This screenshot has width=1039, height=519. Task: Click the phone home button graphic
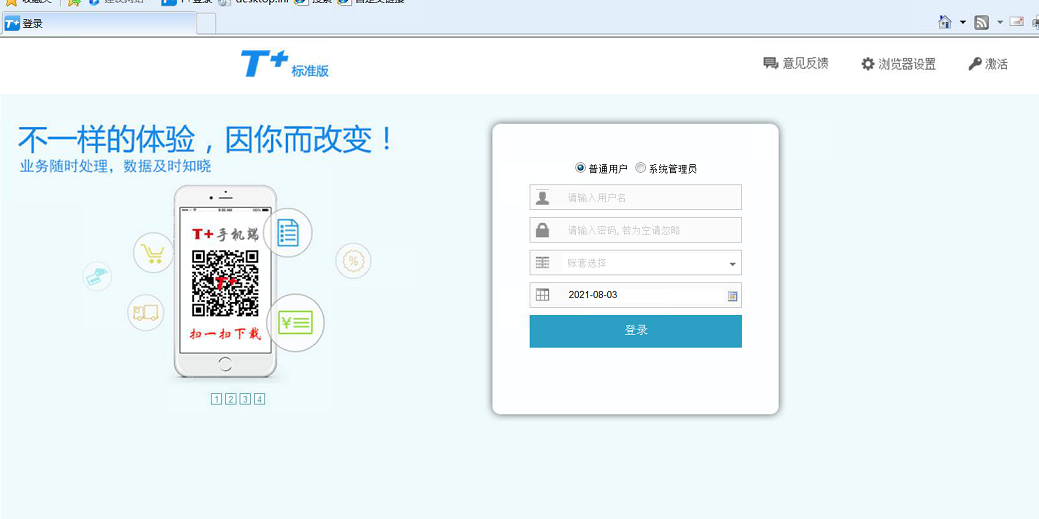[225, 363]
